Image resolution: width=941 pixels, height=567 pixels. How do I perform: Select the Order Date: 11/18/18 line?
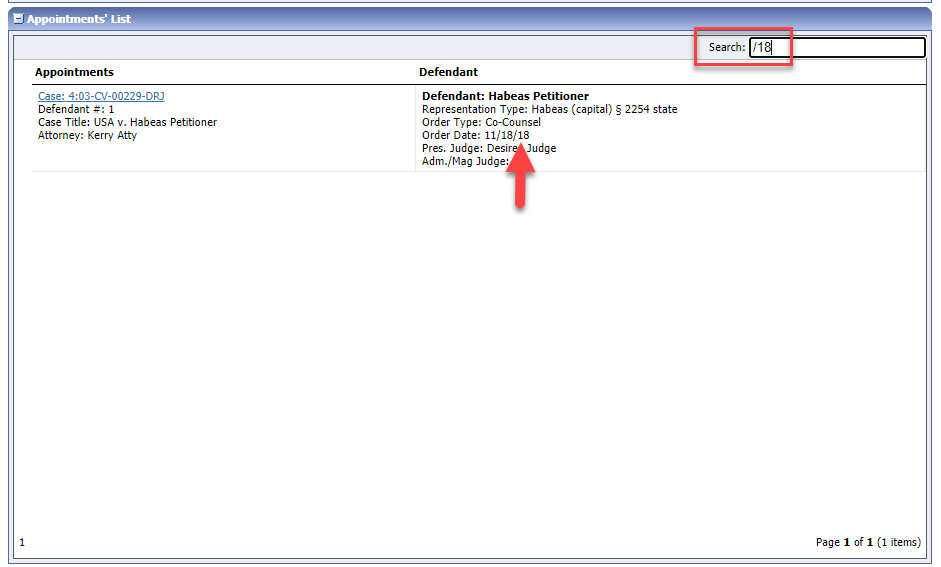(x=475, y=136)
